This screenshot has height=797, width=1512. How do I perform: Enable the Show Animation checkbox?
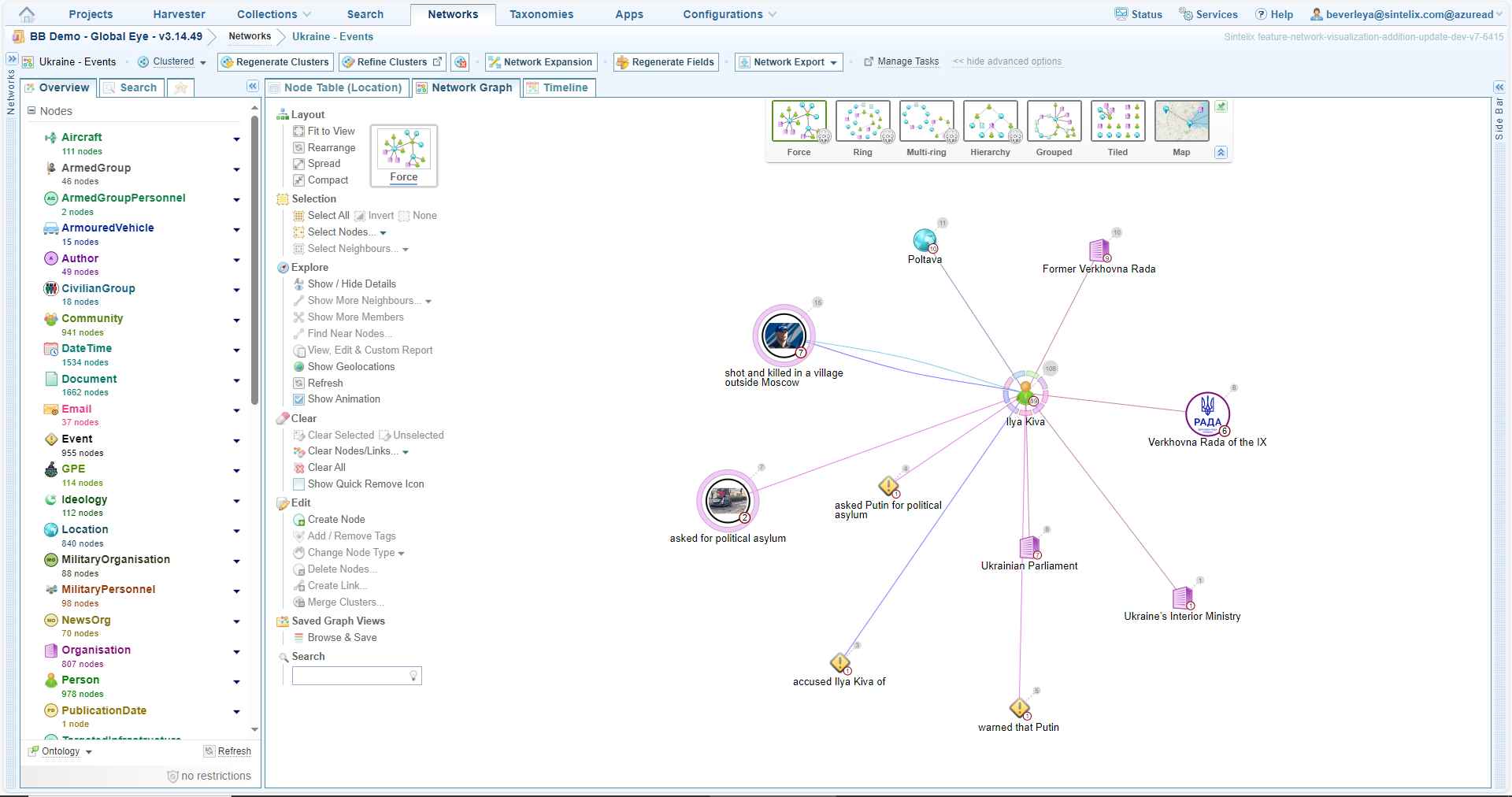[x=299, y=399]
